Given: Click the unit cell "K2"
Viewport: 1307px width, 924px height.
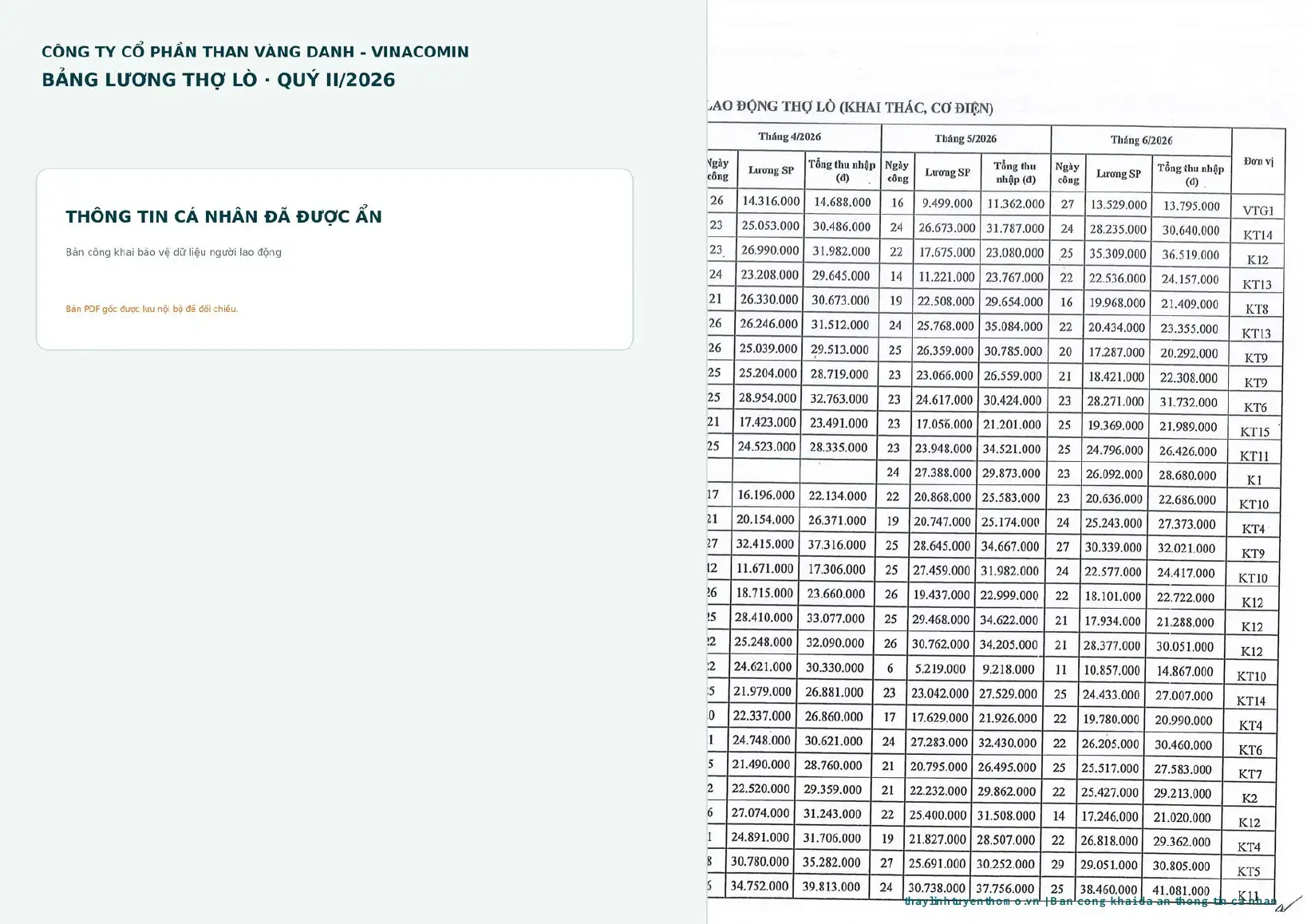Looking at the screenshot, I should [x=1250, y=798].
